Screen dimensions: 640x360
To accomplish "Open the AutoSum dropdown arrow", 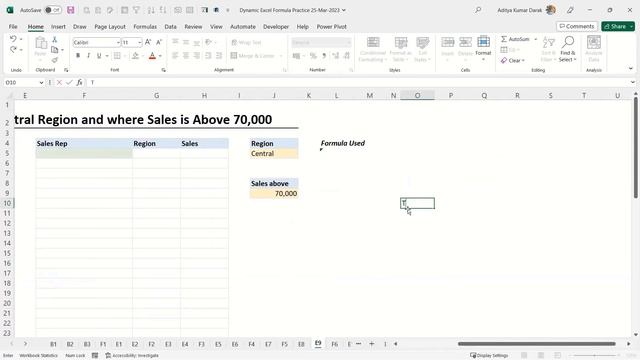I will 536,39.
